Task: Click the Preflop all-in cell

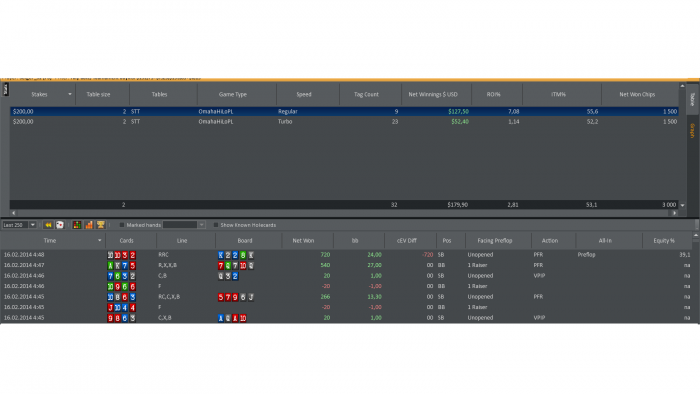Action: 586,255
